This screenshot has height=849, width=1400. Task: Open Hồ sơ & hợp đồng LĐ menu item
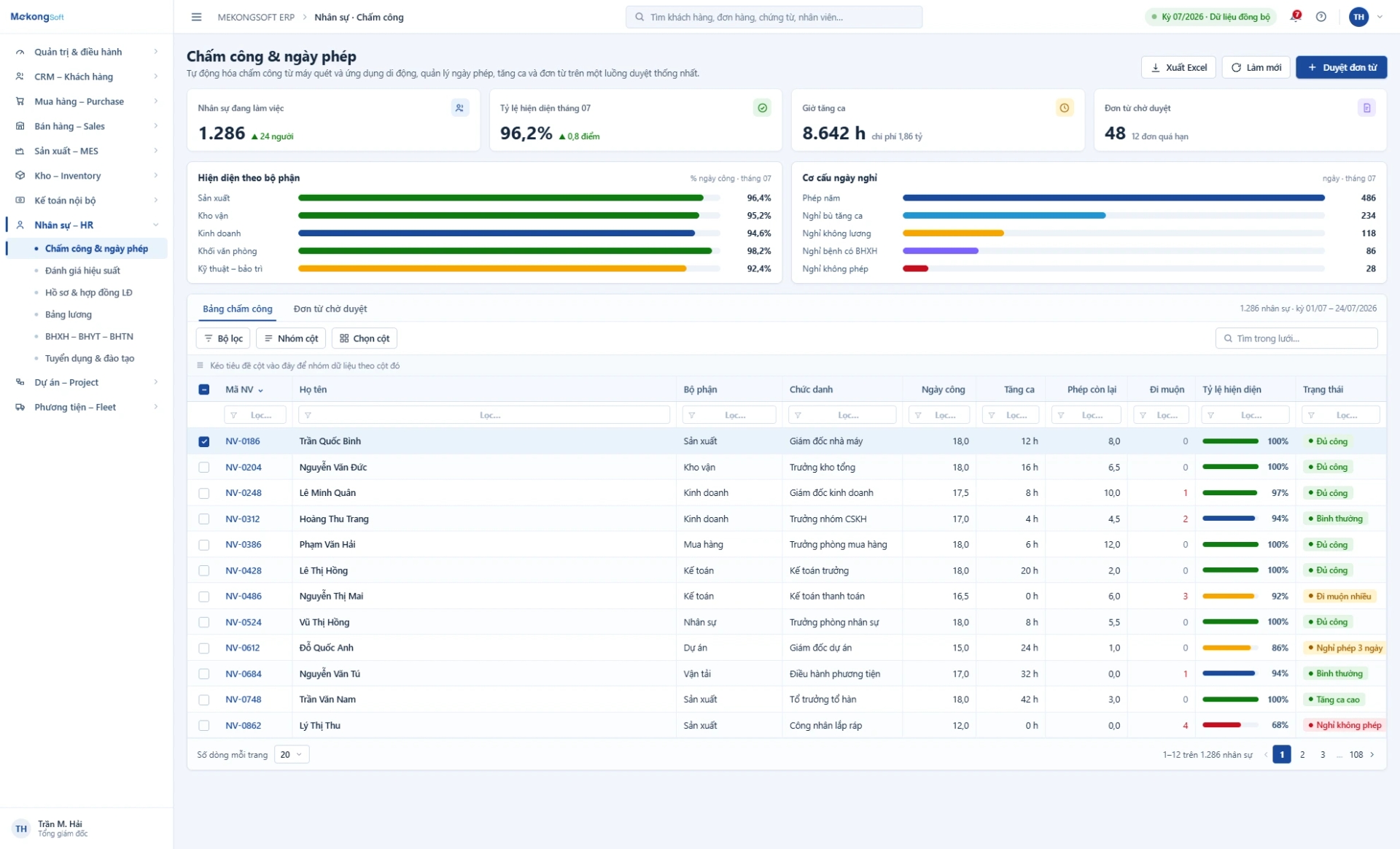[x=89, y=292]
